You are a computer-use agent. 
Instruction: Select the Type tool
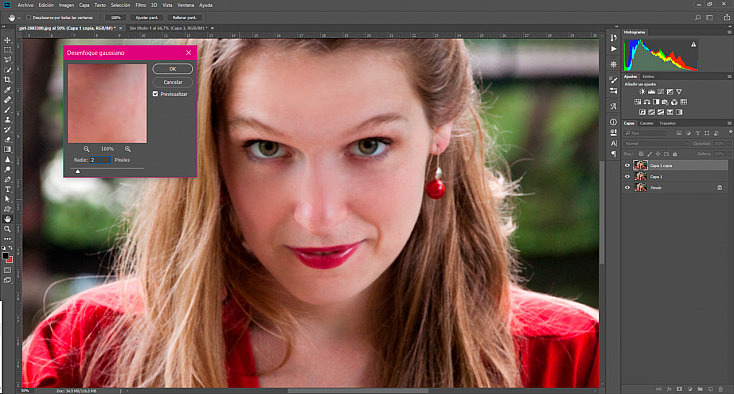point(7,190)
